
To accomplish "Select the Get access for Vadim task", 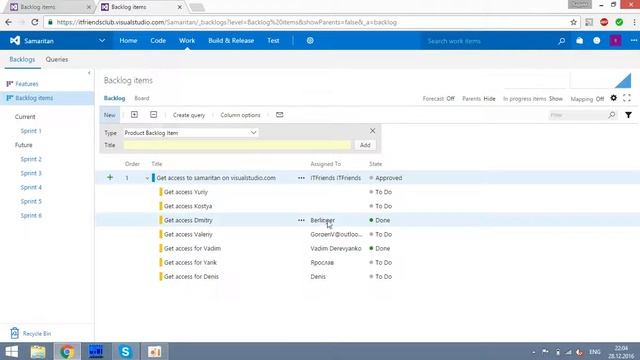I will coord(192,248).
